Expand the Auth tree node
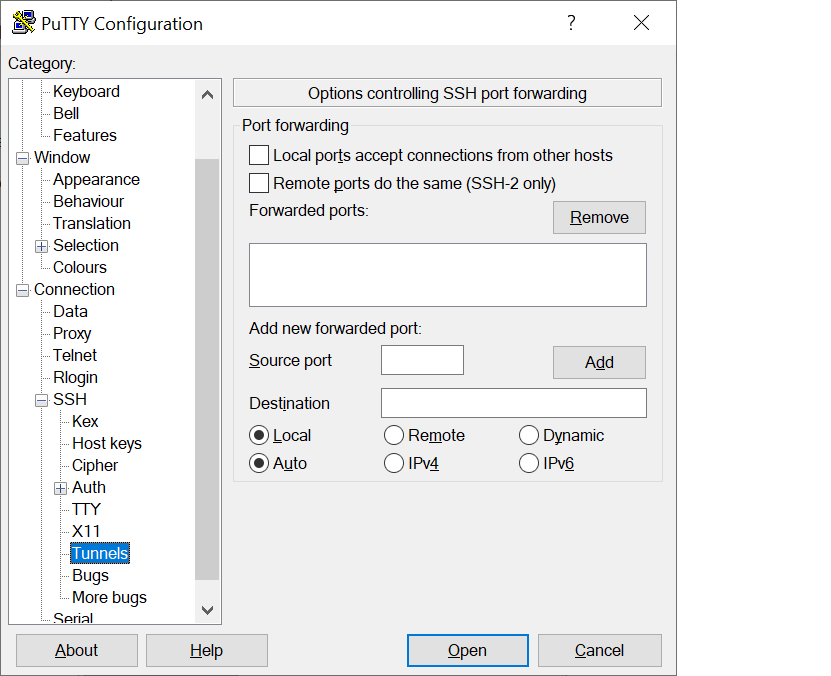This screenshot has width=831, height=676. 60,488
